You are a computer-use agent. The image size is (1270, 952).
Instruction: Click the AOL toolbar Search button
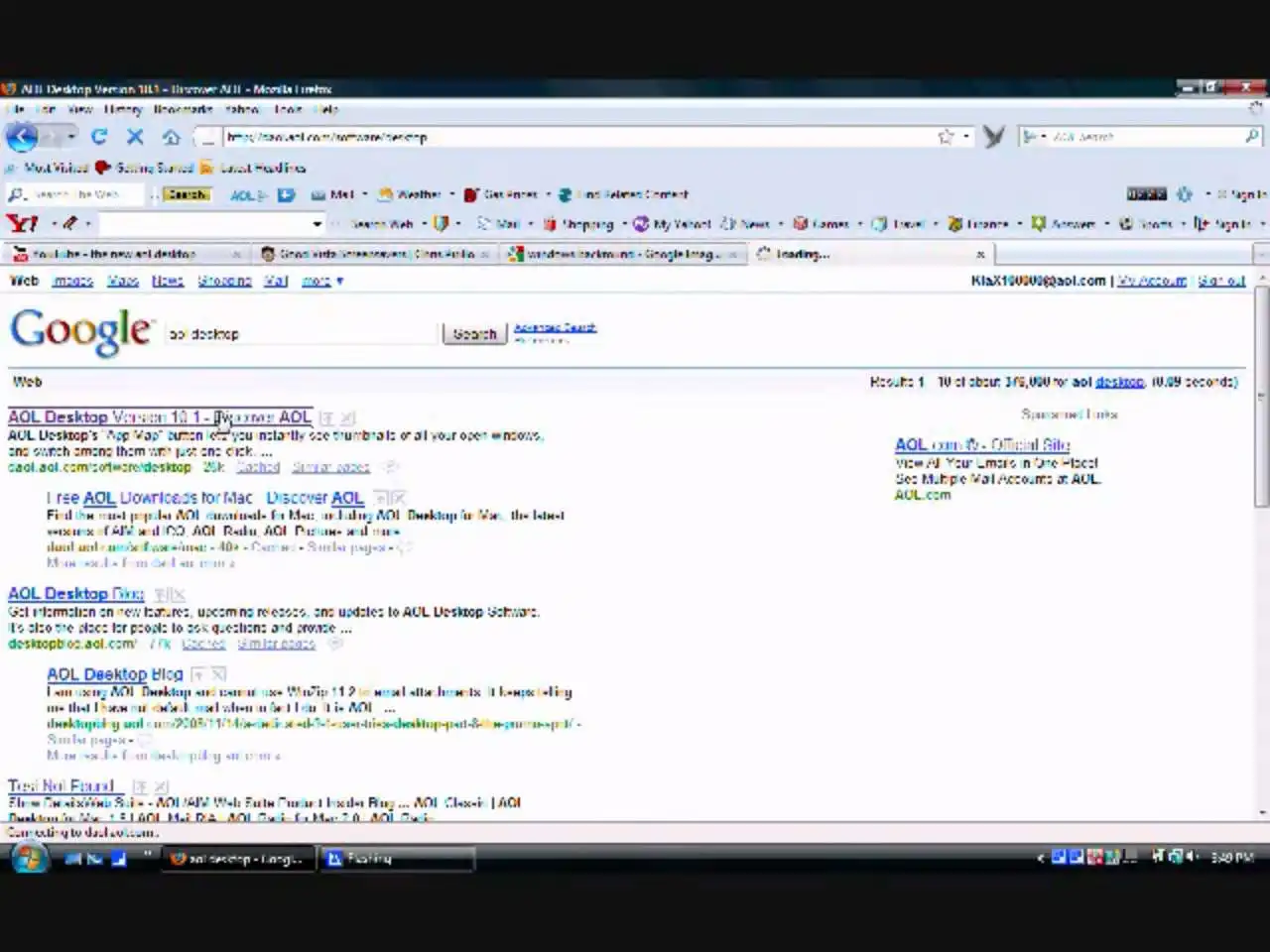tap(187, 195)
